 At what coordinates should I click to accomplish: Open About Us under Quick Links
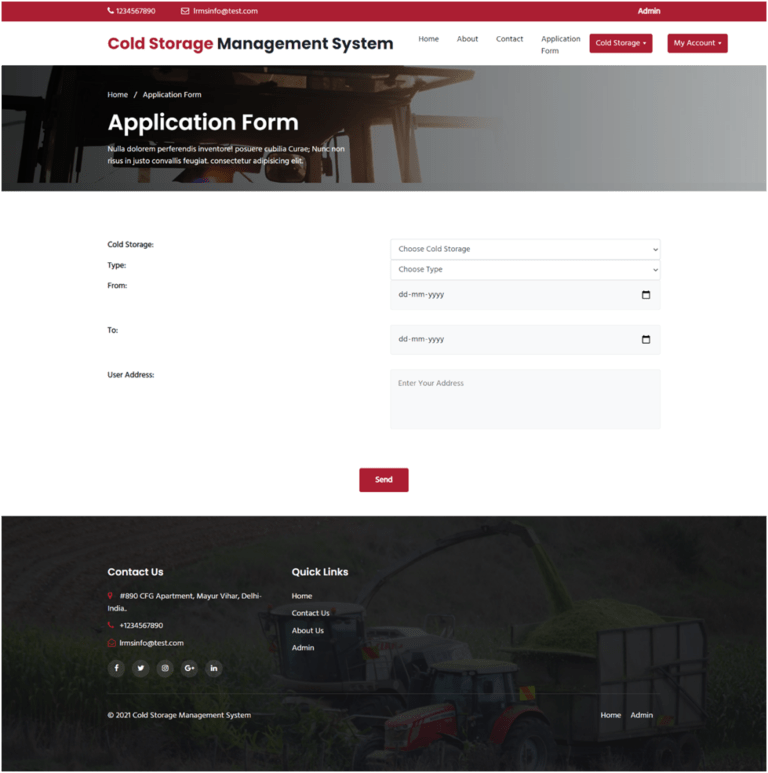coord(308,631)
